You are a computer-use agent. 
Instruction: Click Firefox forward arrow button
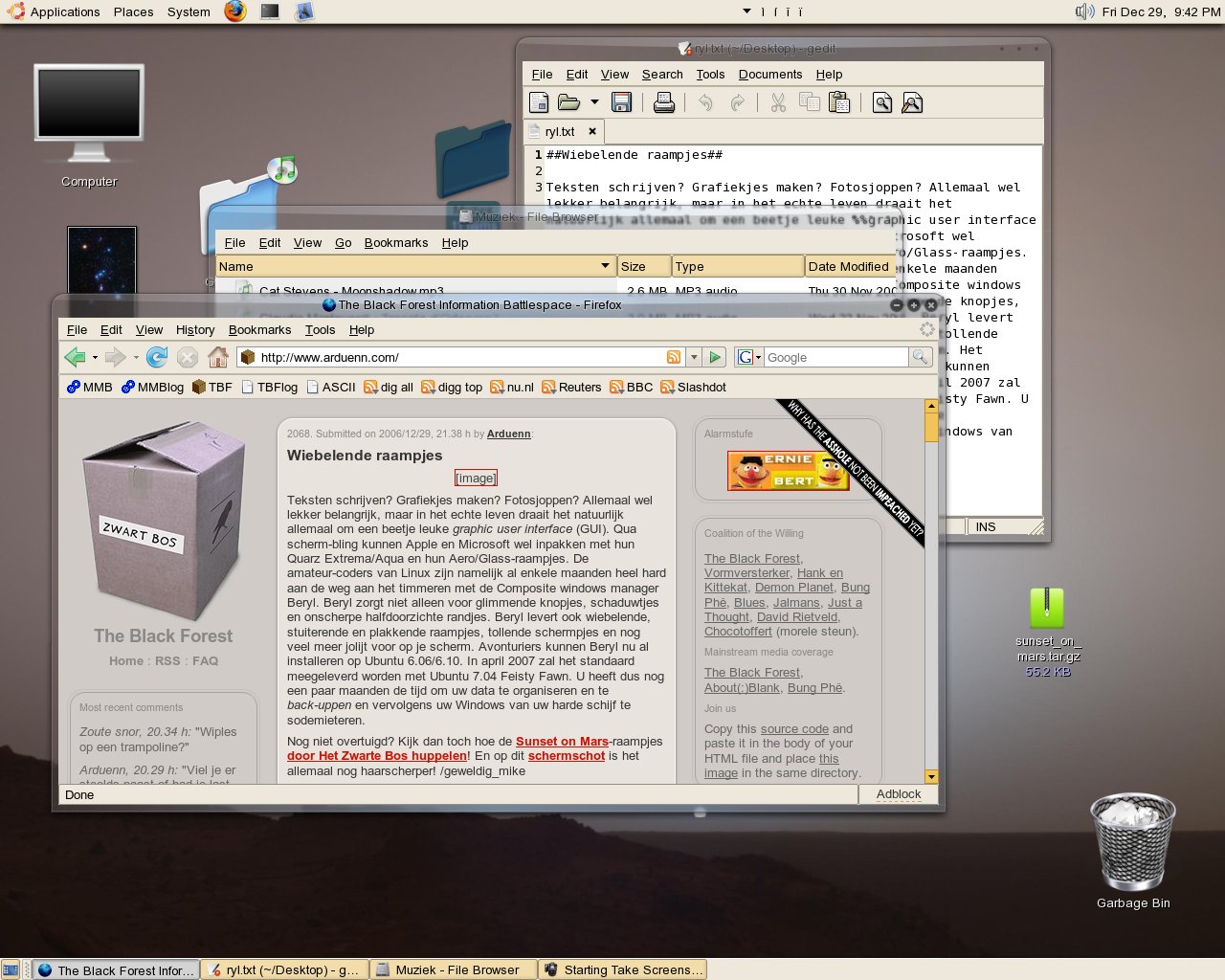coord(115,357)
